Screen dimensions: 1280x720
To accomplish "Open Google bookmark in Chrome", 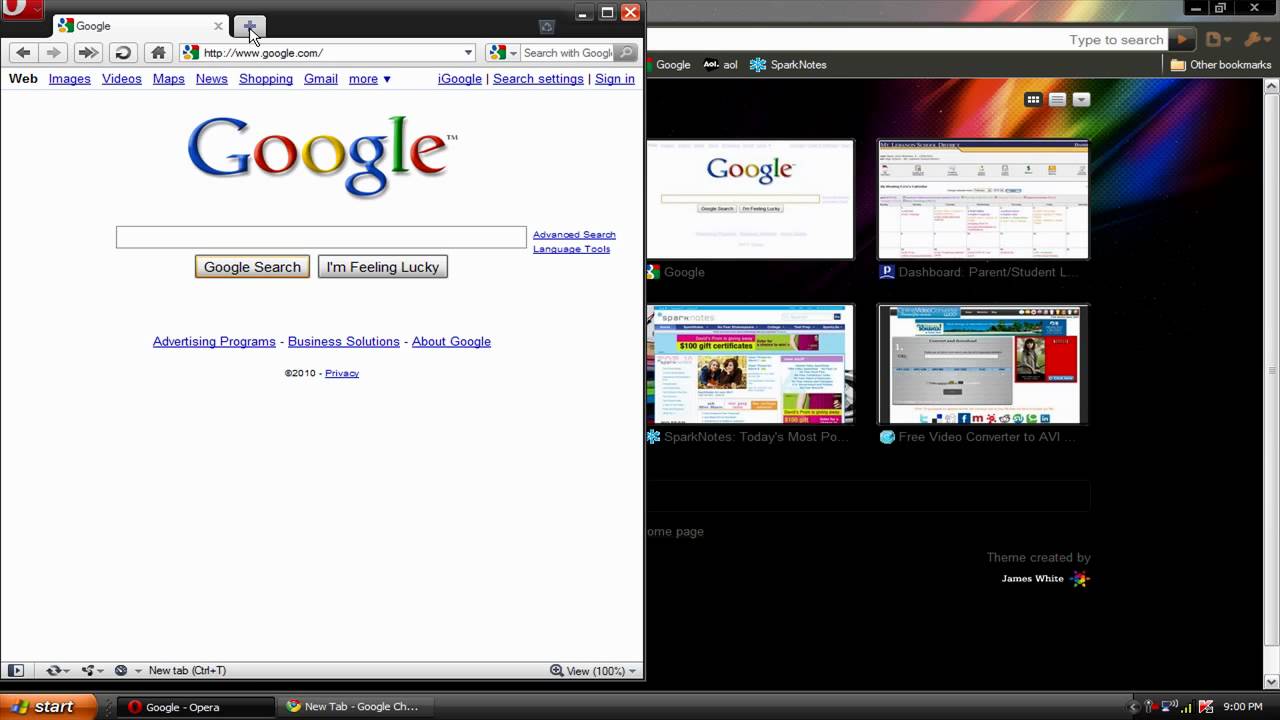I will (x=668, y=65).
